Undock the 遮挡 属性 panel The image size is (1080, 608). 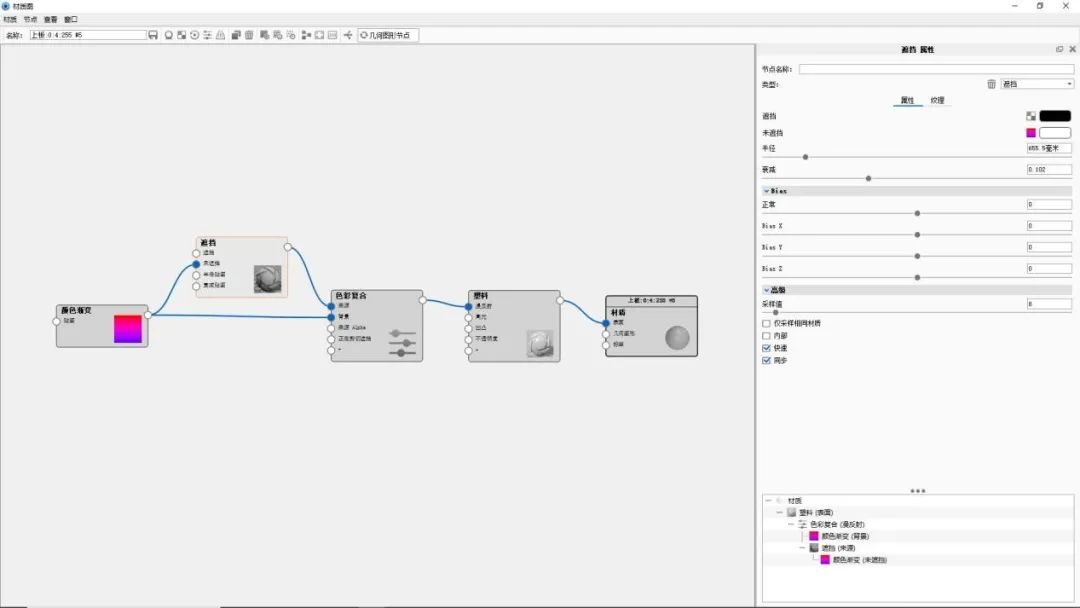pyautogui.click(x=1059, y=49)
